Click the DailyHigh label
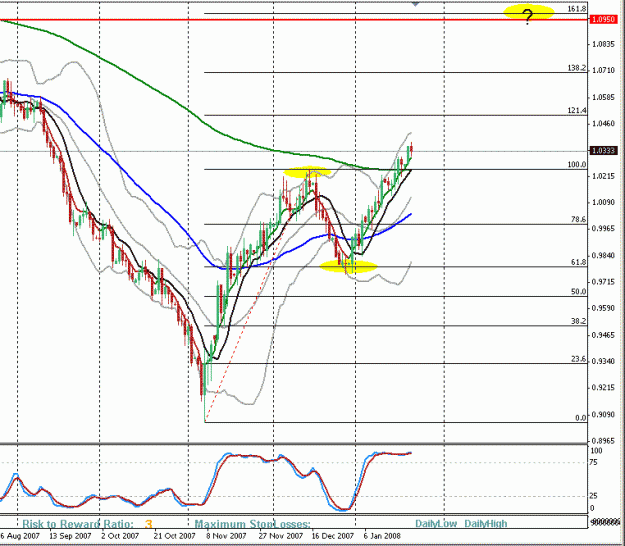The image size is (625, 546). tap(485, 524)
